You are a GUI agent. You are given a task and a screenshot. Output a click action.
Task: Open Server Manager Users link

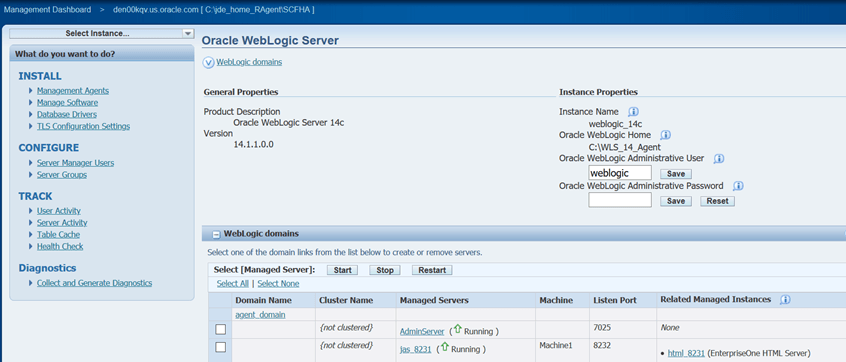[x=76, y=162]
